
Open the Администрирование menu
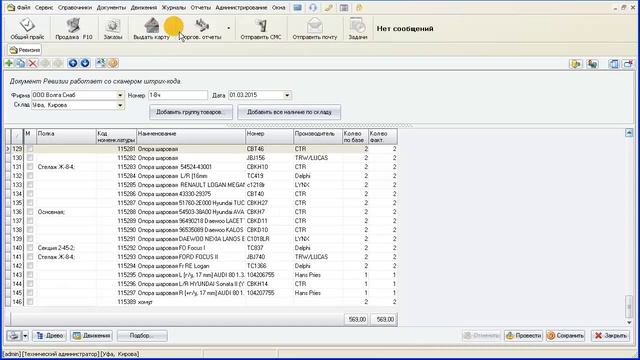[241, 7]
